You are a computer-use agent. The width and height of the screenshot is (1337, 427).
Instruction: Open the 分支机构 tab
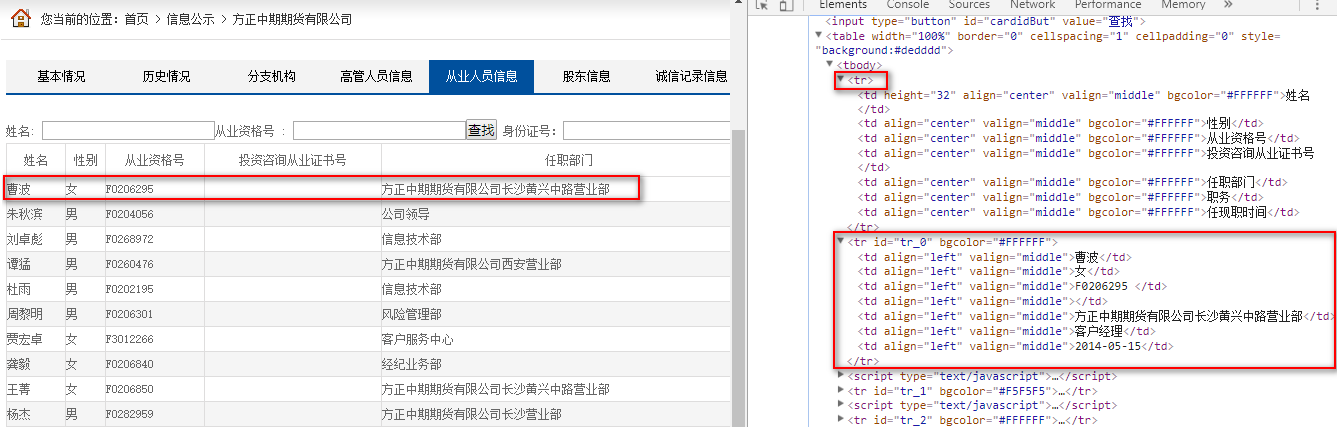click(x=272, y=77)
